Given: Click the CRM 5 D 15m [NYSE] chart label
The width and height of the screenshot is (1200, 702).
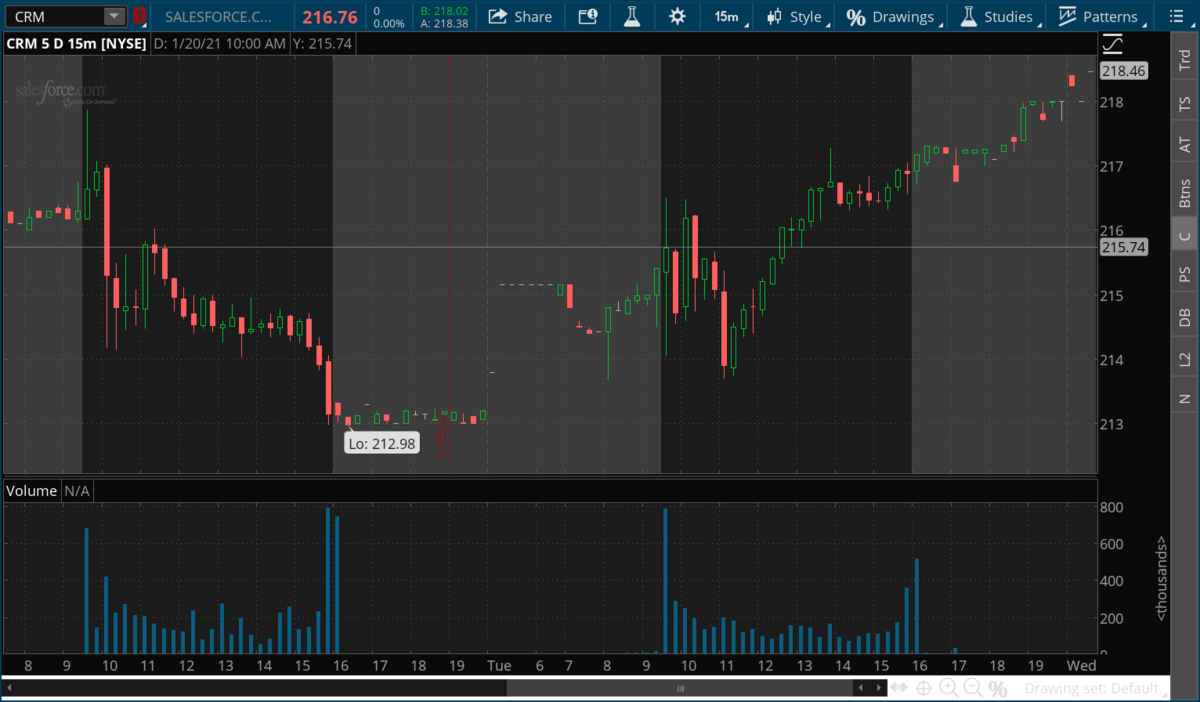Looking at the screenshot, I should [x=77, y=44].
